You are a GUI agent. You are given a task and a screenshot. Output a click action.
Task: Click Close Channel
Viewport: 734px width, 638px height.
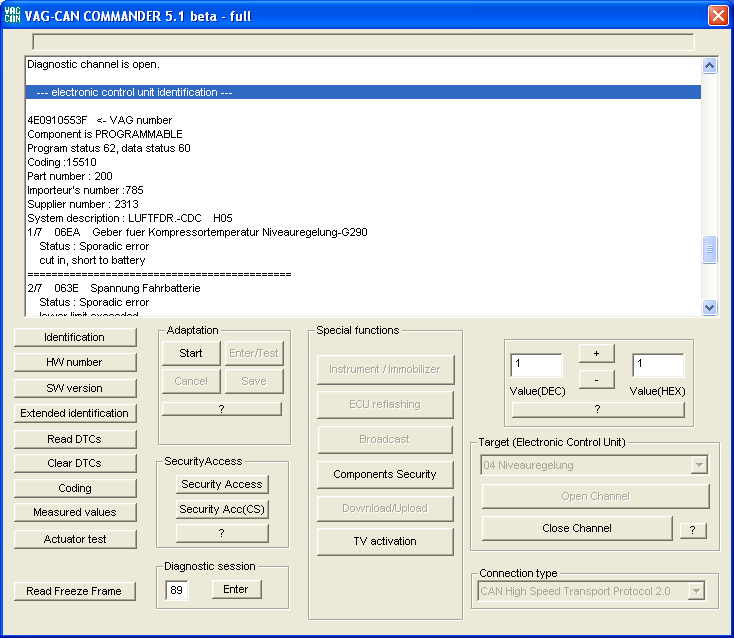[577, 528]
